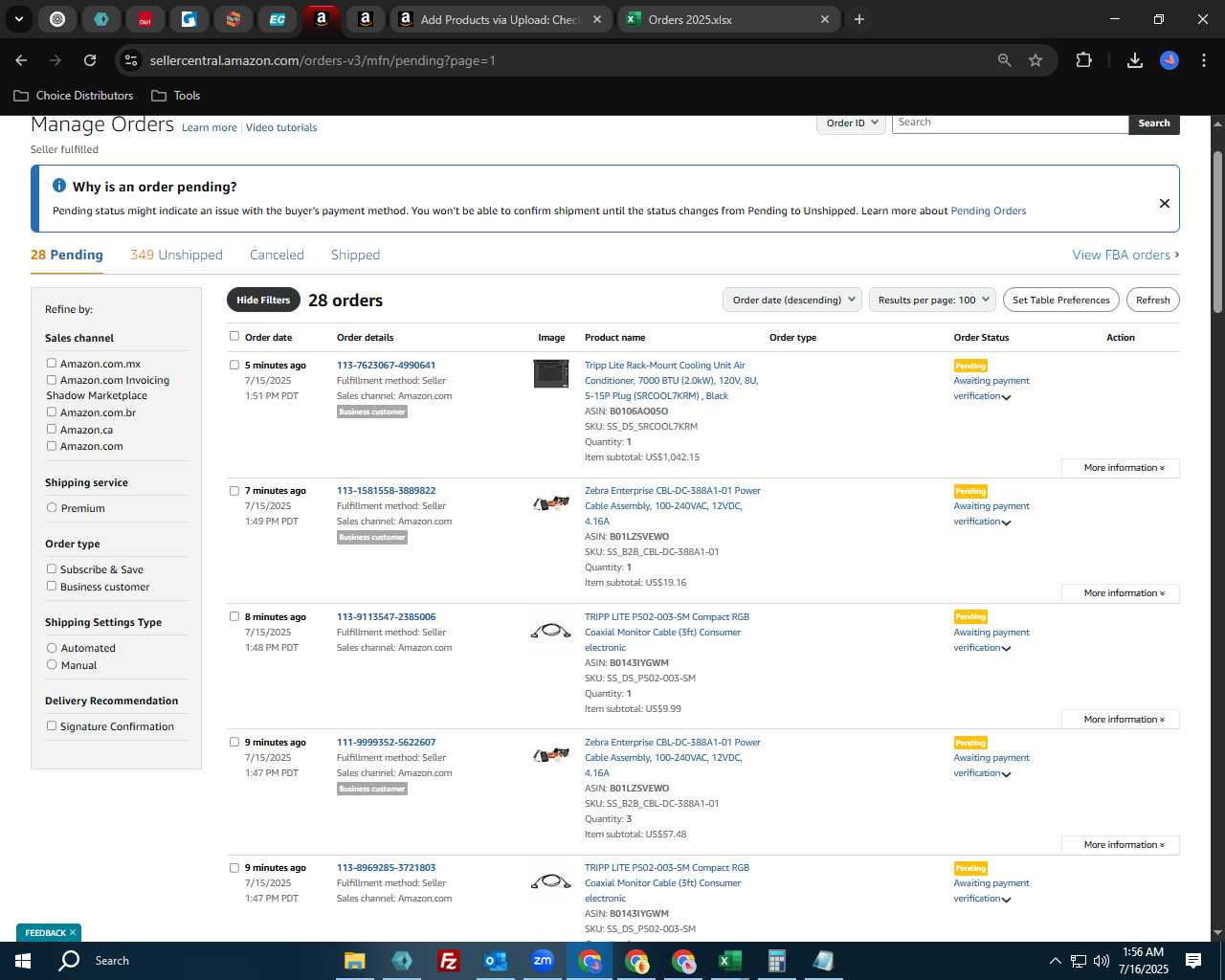Check the Amazon.com.mx sales channel filter
The height and width of the screenshot is (980, 1225).
click(x=52, y=363)
